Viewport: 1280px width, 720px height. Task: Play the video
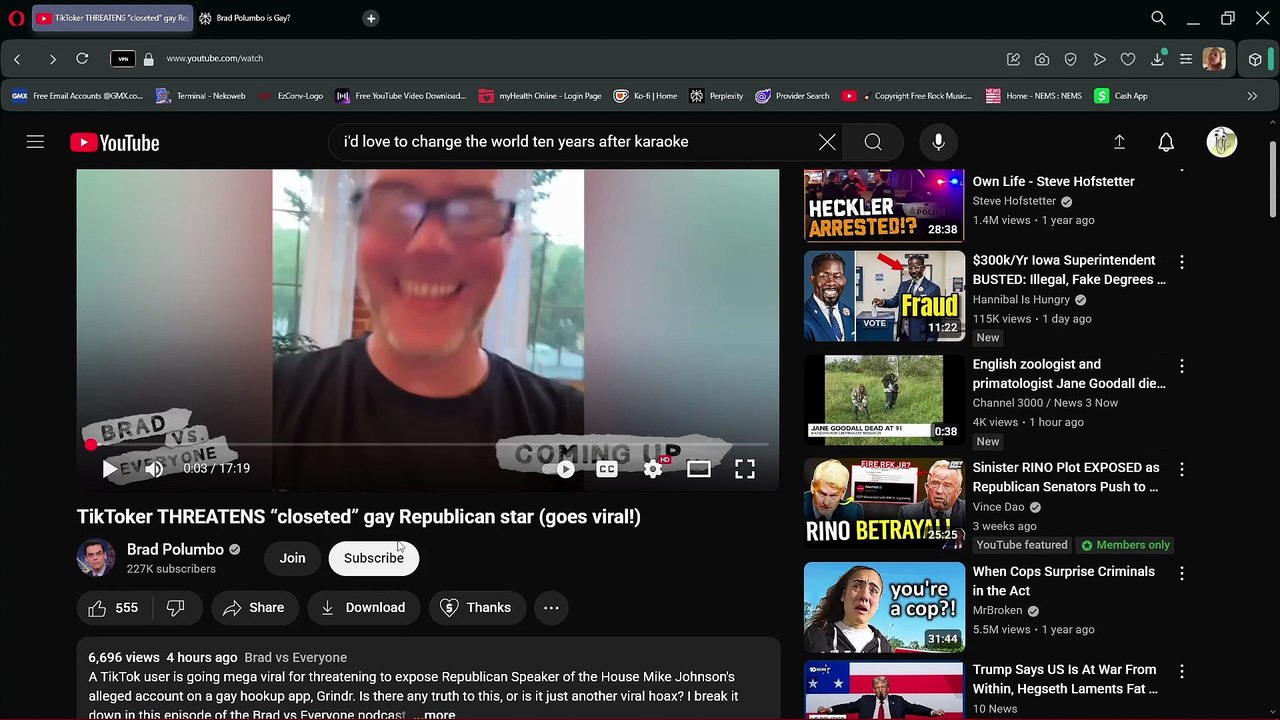tap(110, 468)
